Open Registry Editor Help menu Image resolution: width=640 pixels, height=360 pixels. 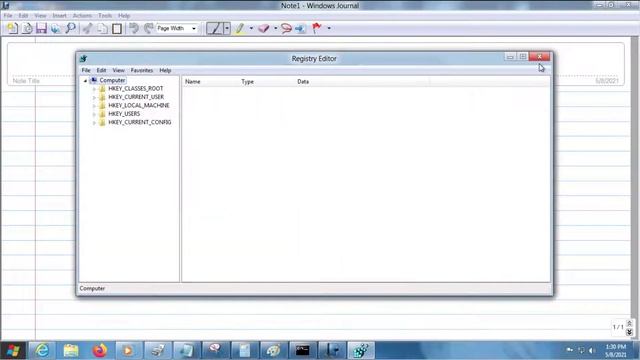tap(165, 70)
